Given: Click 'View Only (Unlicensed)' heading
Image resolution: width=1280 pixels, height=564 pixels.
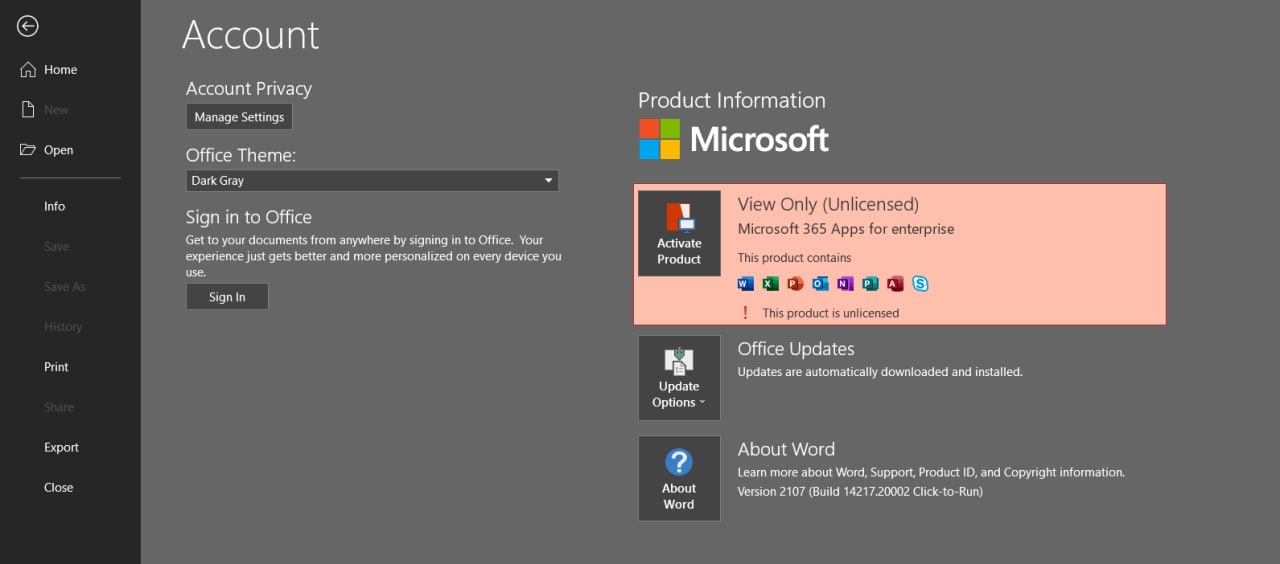Looking at the screenshot, I should [x=828, y=204].
